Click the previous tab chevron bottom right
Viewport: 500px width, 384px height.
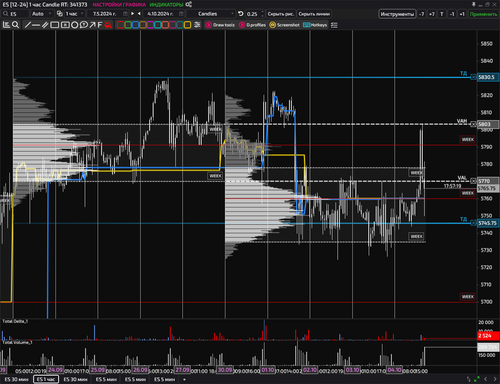(486, 379)
